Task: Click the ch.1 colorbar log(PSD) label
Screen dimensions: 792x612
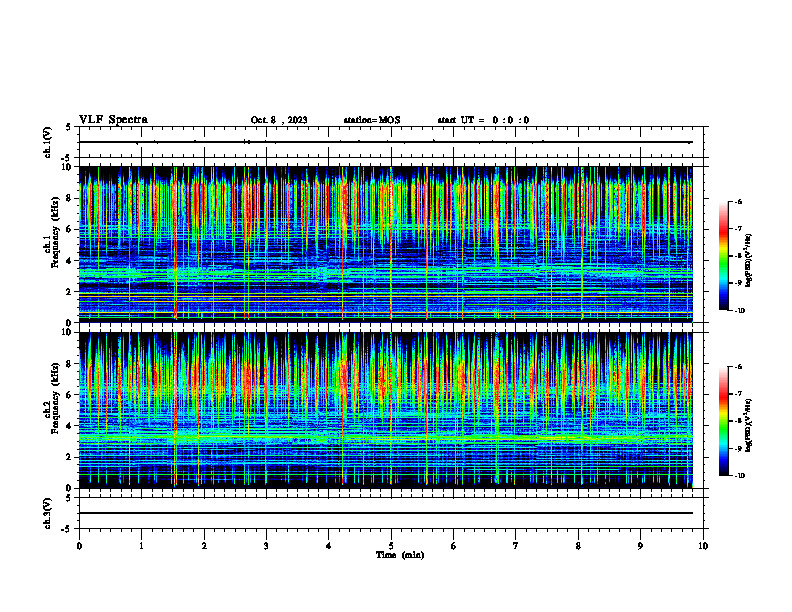Action: [x=749, y=261]
